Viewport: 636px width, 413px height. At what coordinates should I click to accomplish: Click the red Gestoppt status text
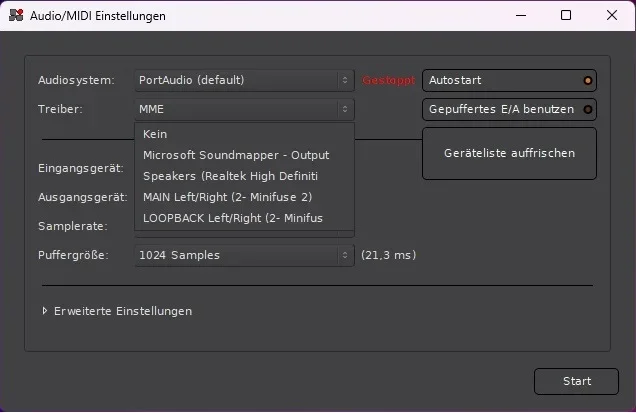tap(388, 80)
